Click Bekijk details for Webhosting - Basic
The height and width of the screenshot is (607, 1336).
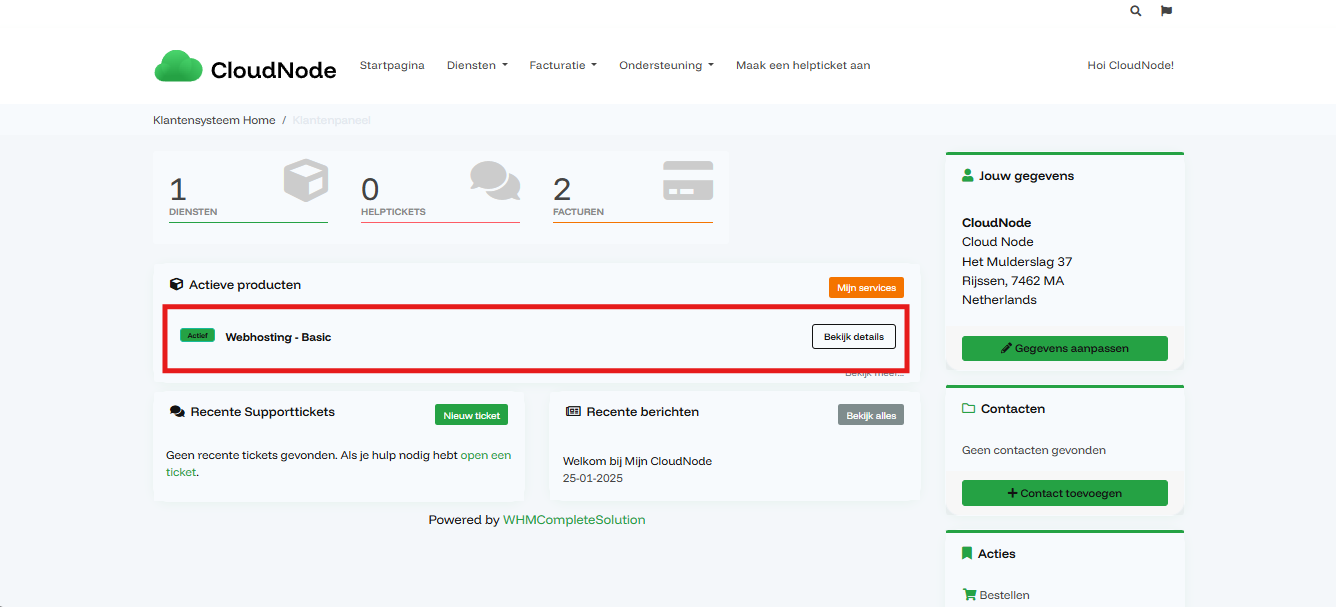[854, 337]
